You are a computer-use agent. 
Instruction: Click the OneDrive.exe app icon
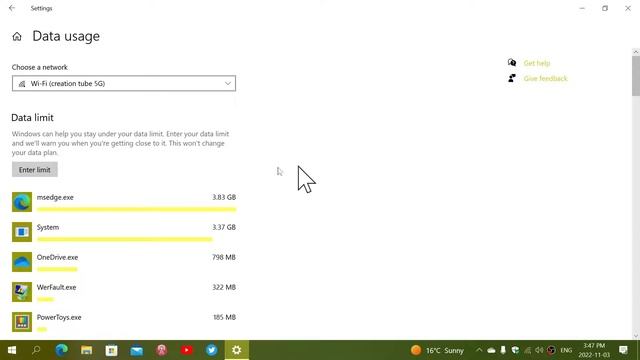pyautogui.click(x=22, y=262)
